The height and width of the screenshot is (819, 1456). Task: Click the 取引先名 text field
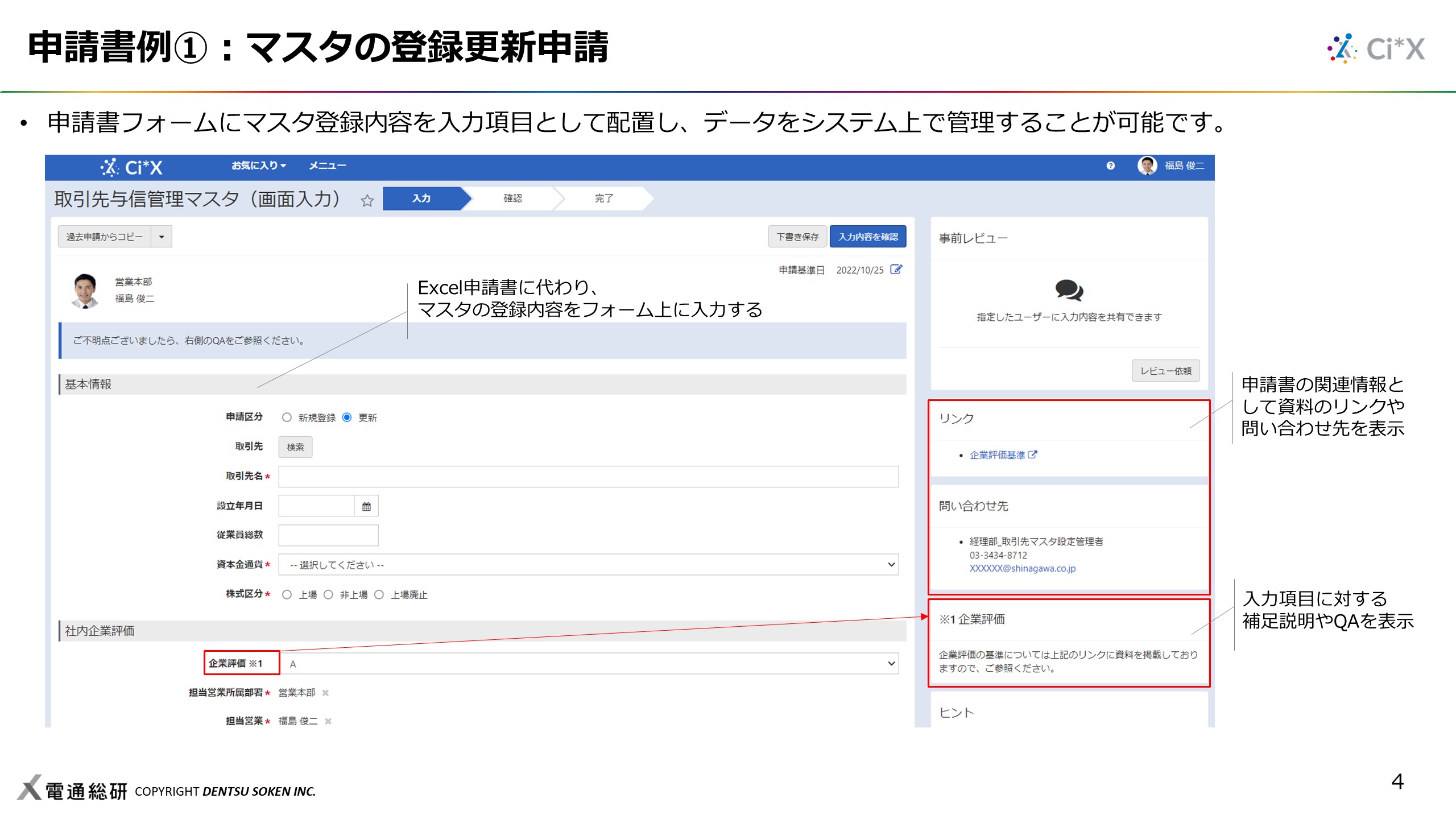588,477
